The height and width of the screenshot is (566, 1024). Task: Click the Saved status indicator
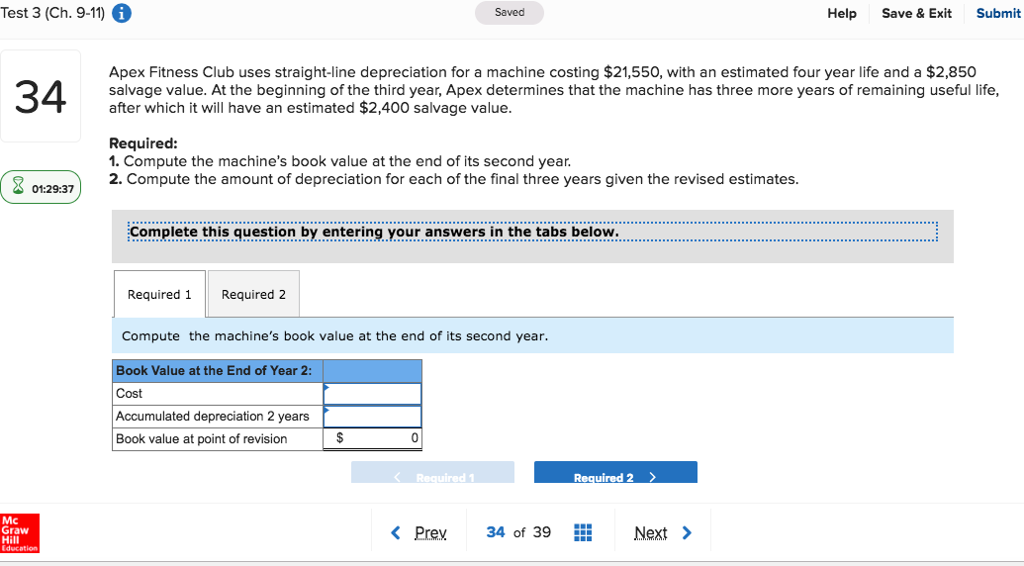pyautogui.click(x=509, y=13)
